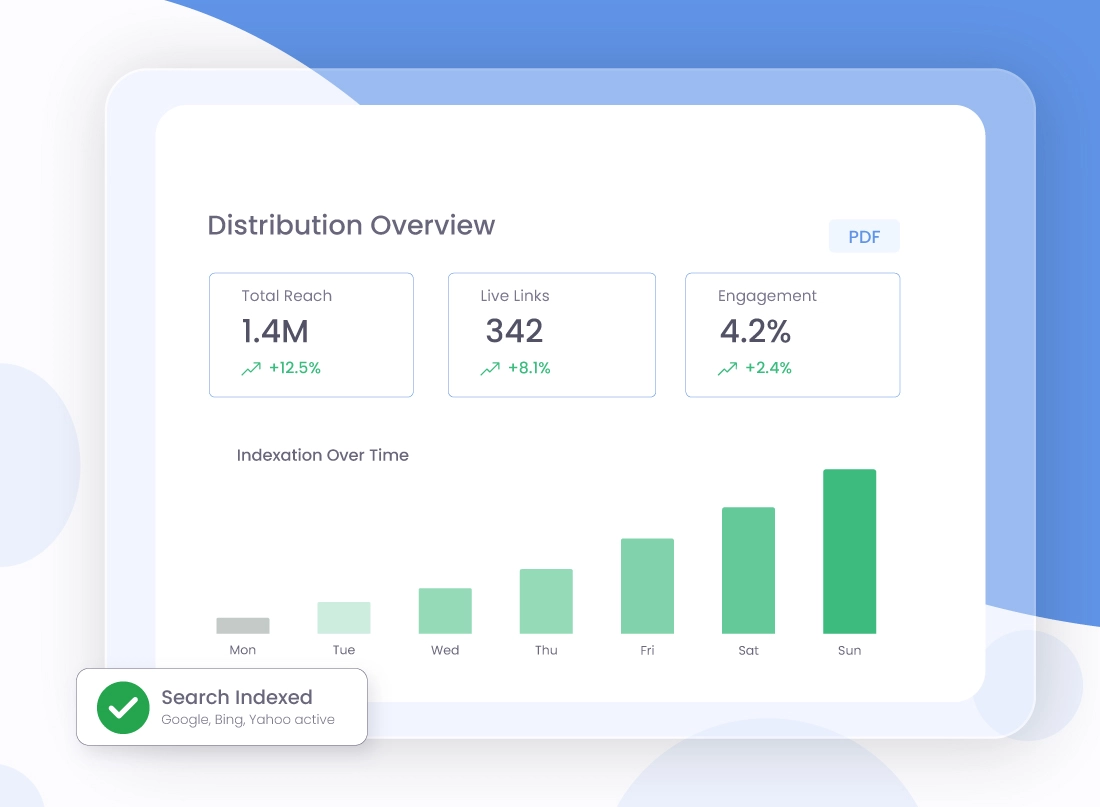Open the Total Reach card
The image size is (1100, 807).
click(x=311, y=335)
